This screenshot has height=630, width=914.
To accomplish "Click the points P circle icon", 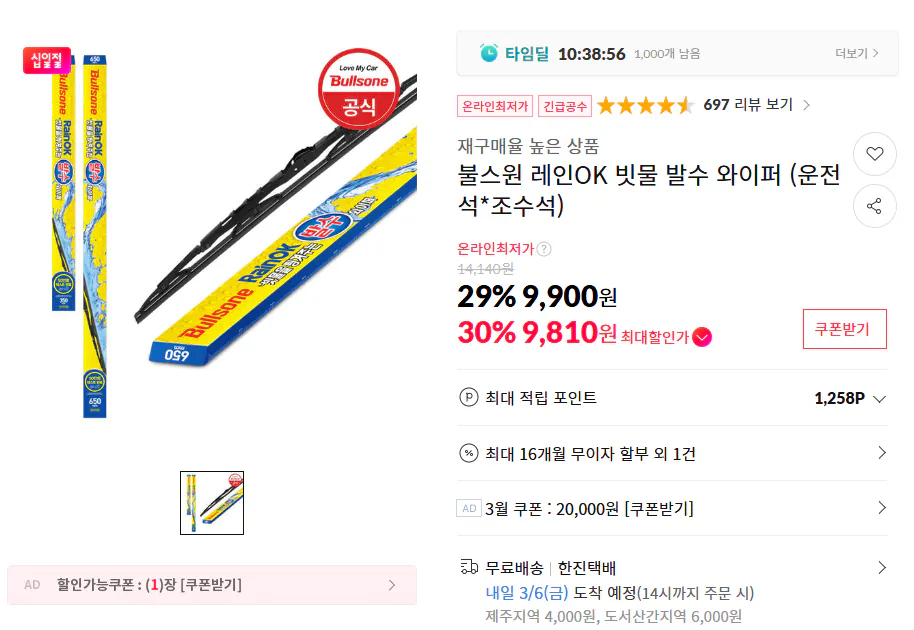I will (468, 398).
